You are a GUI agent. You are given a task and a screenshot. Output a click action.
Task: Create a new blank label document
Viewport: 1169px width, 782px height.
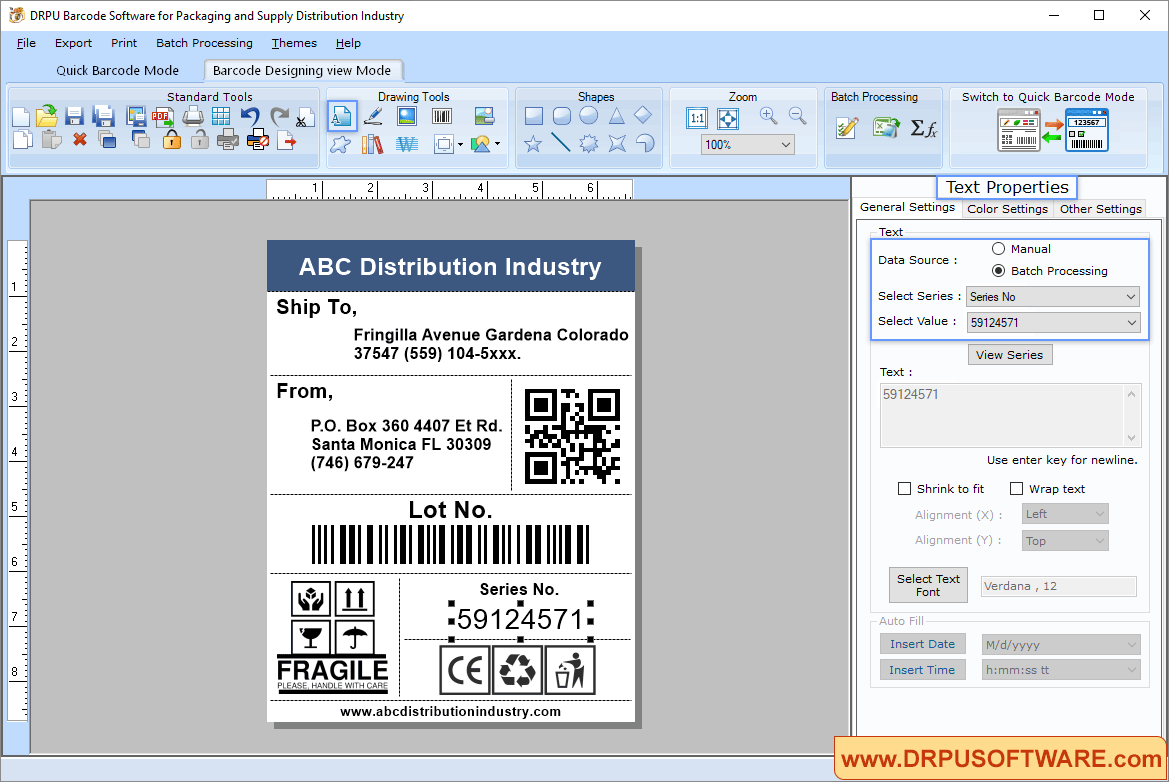pyautogui.click(x=21, y=117)
